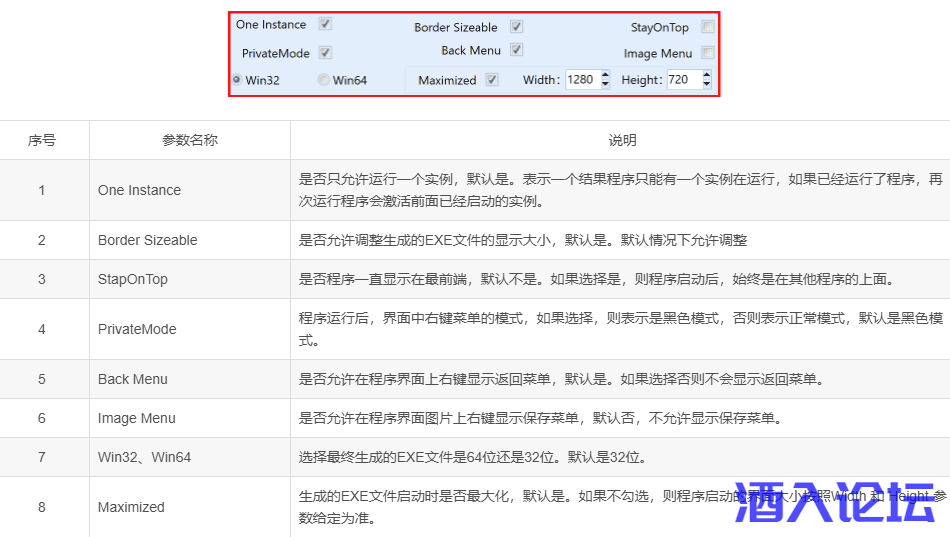Select the Win32 radio button
The width and height of the screenshot is (950, 537).
pyautogui.click(x=237, y=79)
